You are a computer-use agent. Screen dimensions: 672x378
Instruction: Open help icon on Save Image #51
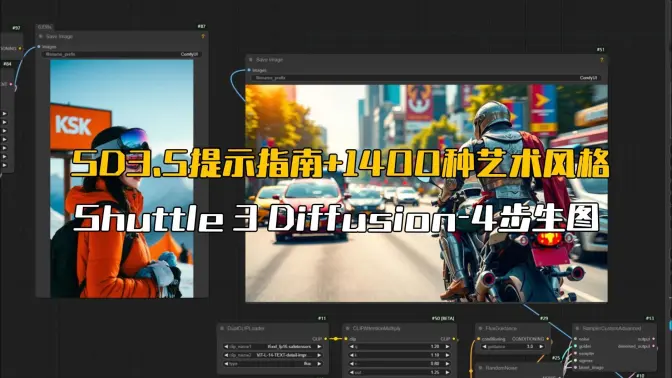(x=601, y=60)
